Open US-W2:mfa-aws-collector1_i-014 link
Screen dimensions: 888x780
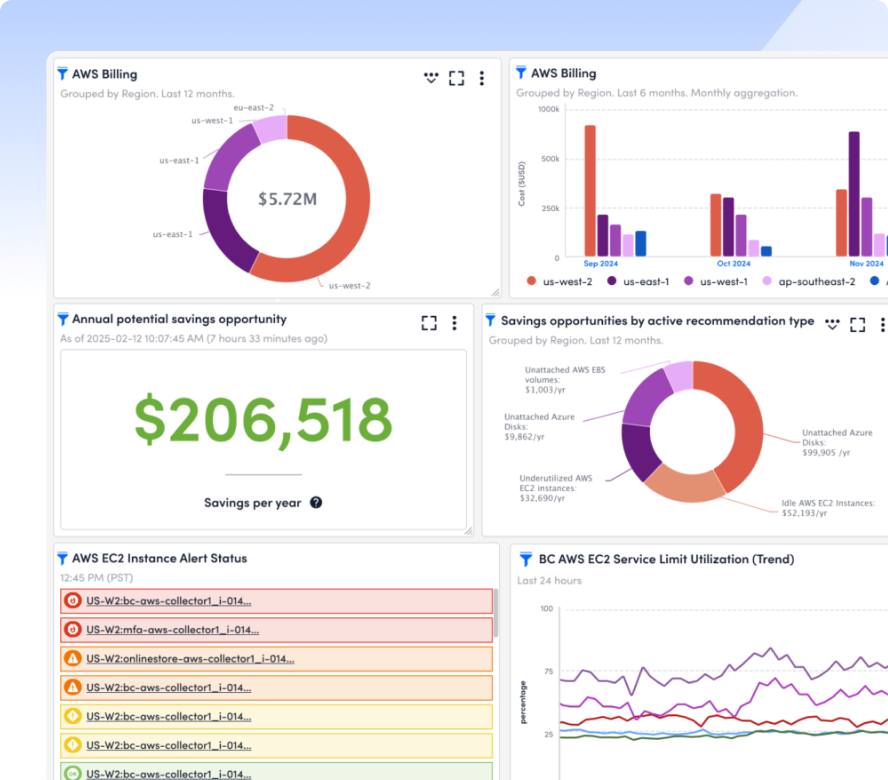tap(173, 630)
